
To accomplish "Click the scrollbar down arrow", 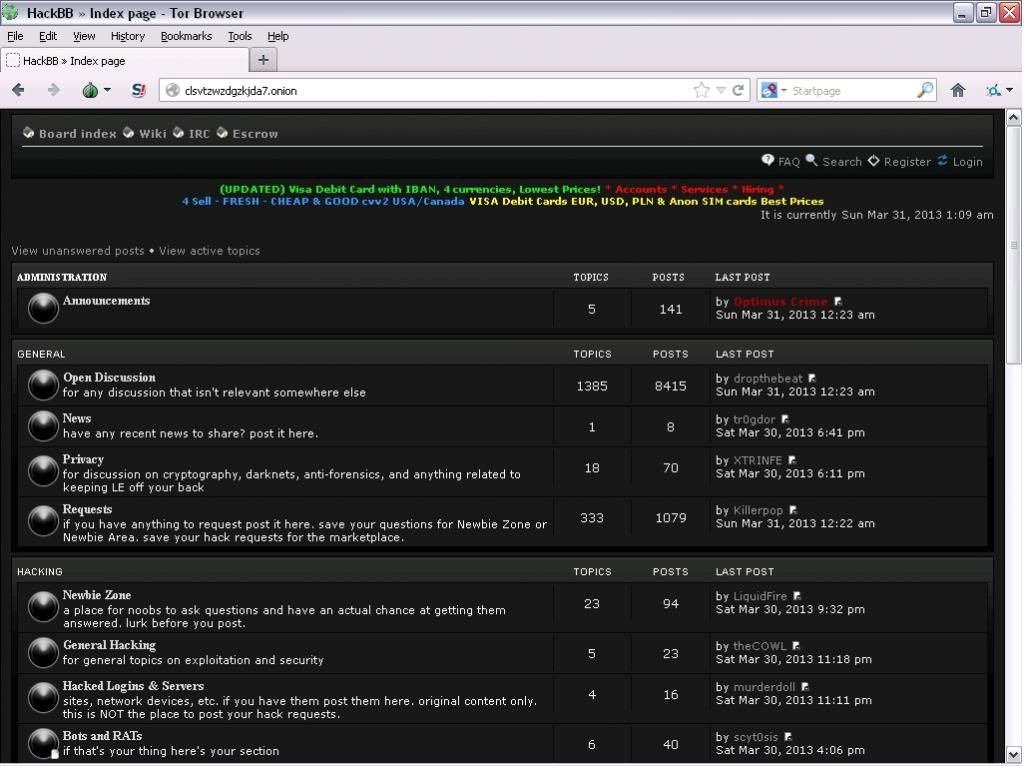I will (x=1014, y=754).
